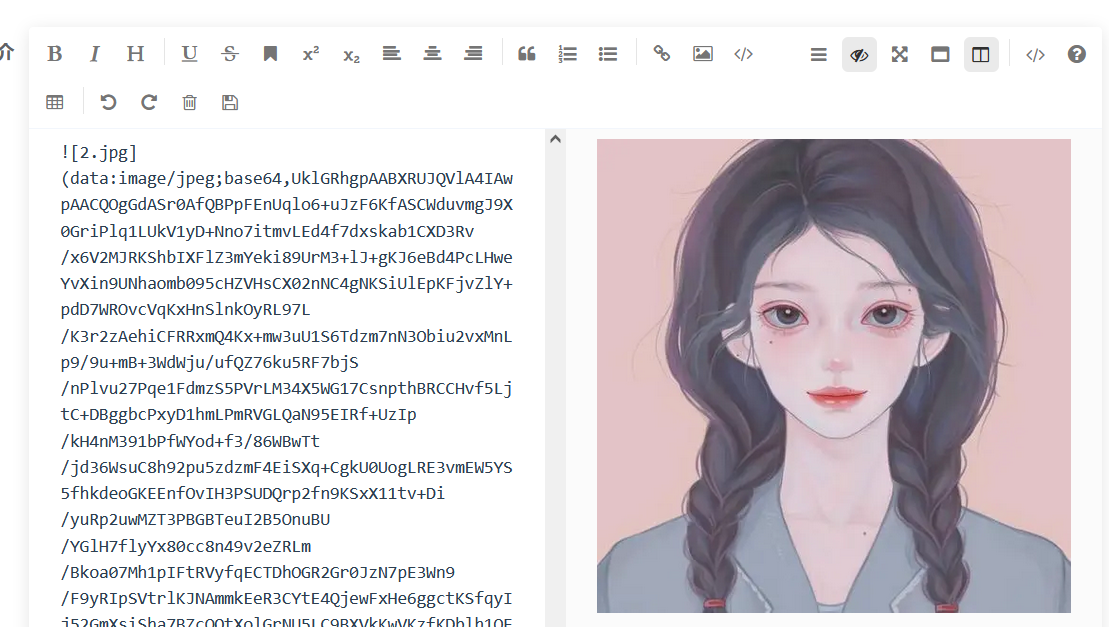Insert a blockquote
The width and height of the screenshot is (1109, 627).
[x=527, y=54]
